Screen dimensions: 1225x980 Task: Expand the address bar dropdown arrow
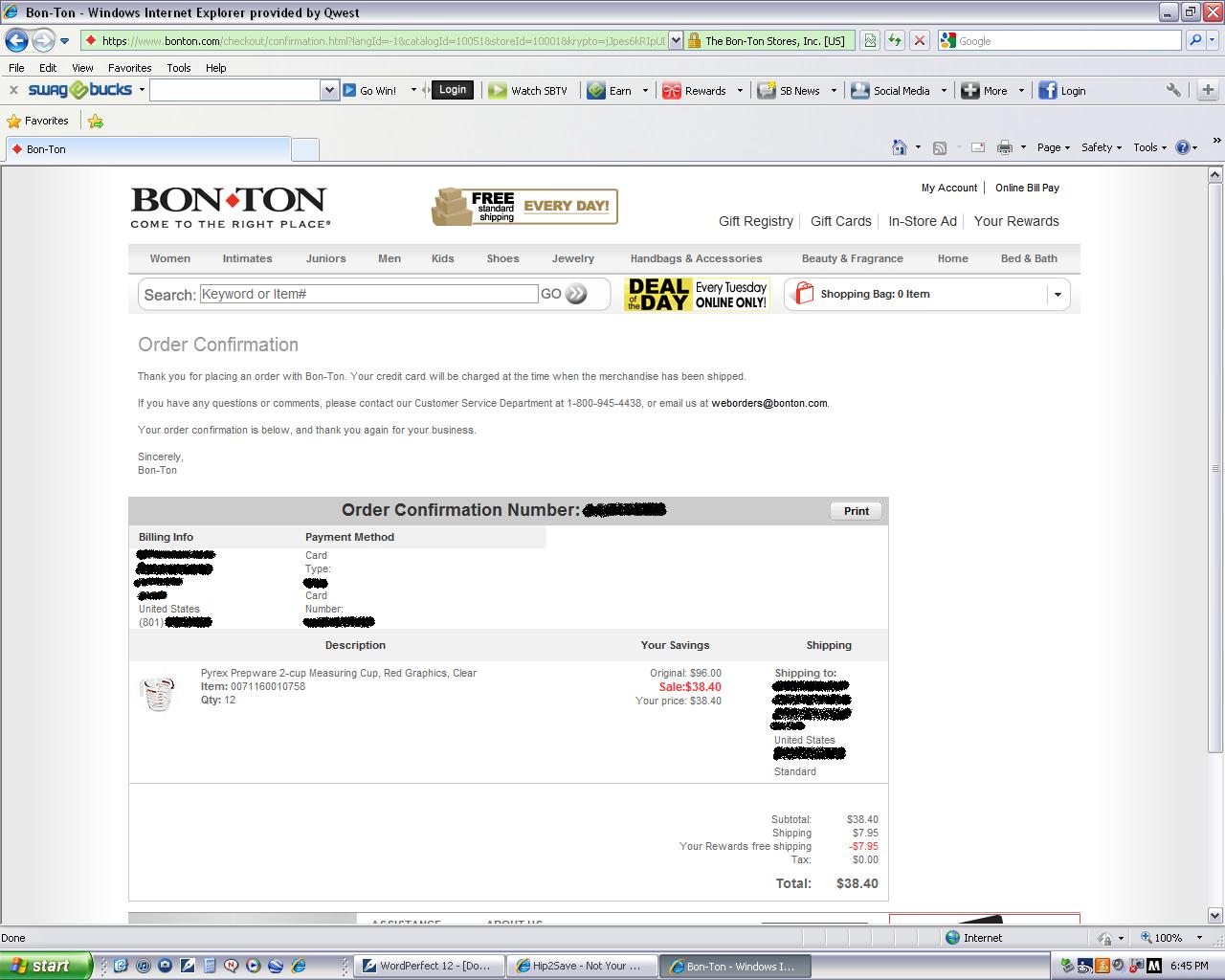coord(676,40)
